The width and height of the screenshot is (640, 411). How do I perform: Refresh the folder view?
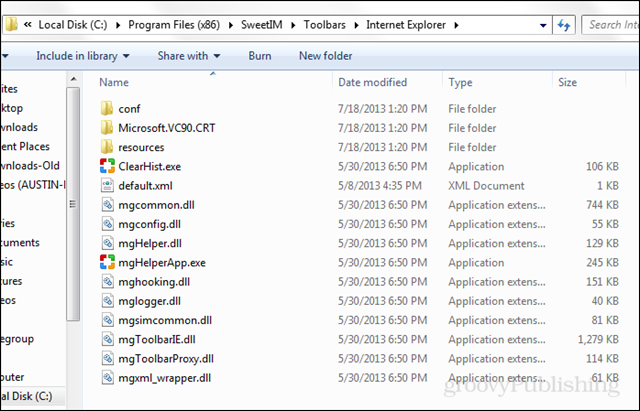pos(564,25)
